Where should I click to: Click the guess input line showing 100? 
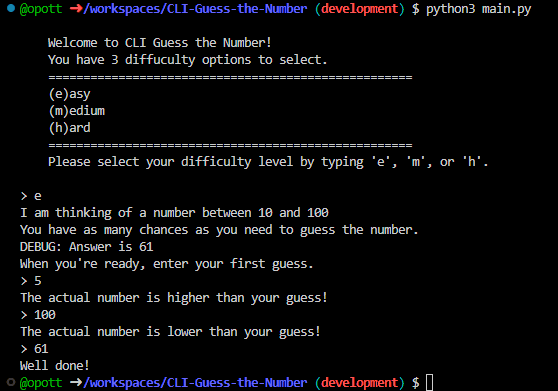[x=38, y=315]
